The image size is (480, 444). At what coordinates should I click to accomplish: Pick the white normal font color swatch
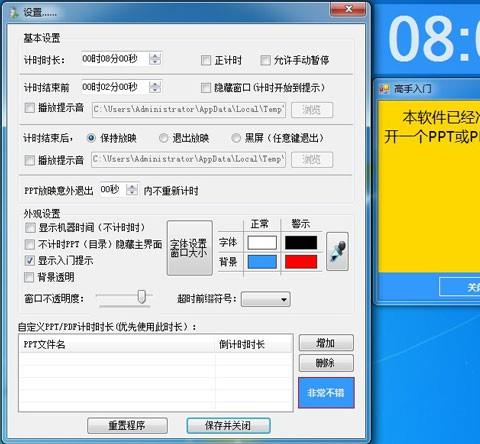262,243
